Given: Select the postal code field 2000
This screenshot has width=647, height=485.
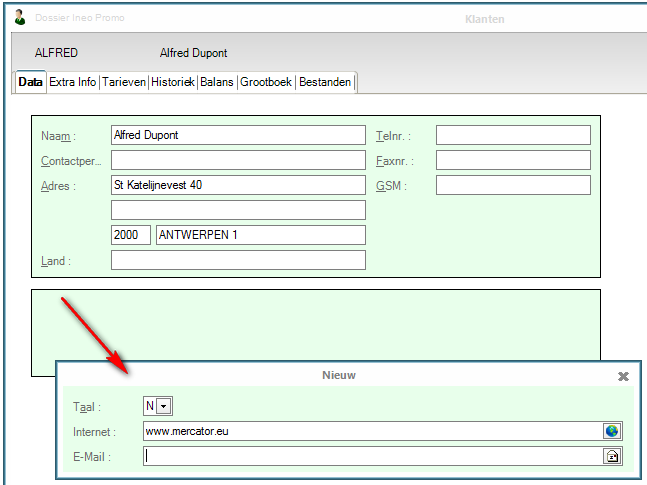Looking at the screenshot, I should click(x=130, y=235).
